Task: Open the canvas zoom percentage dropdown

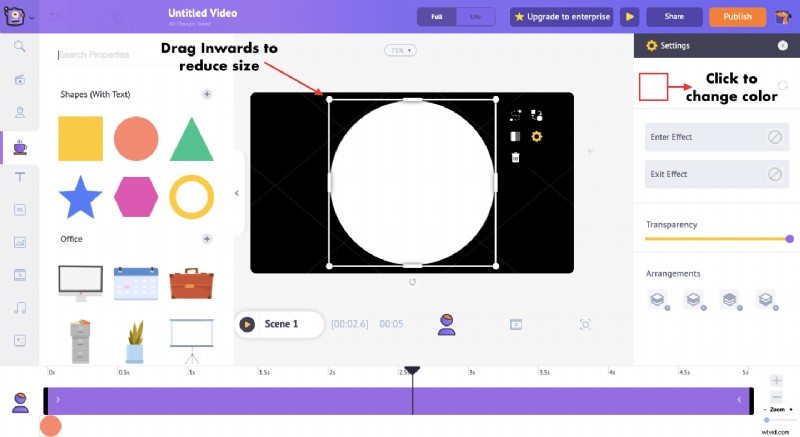Action: click(x=400, y=50)
